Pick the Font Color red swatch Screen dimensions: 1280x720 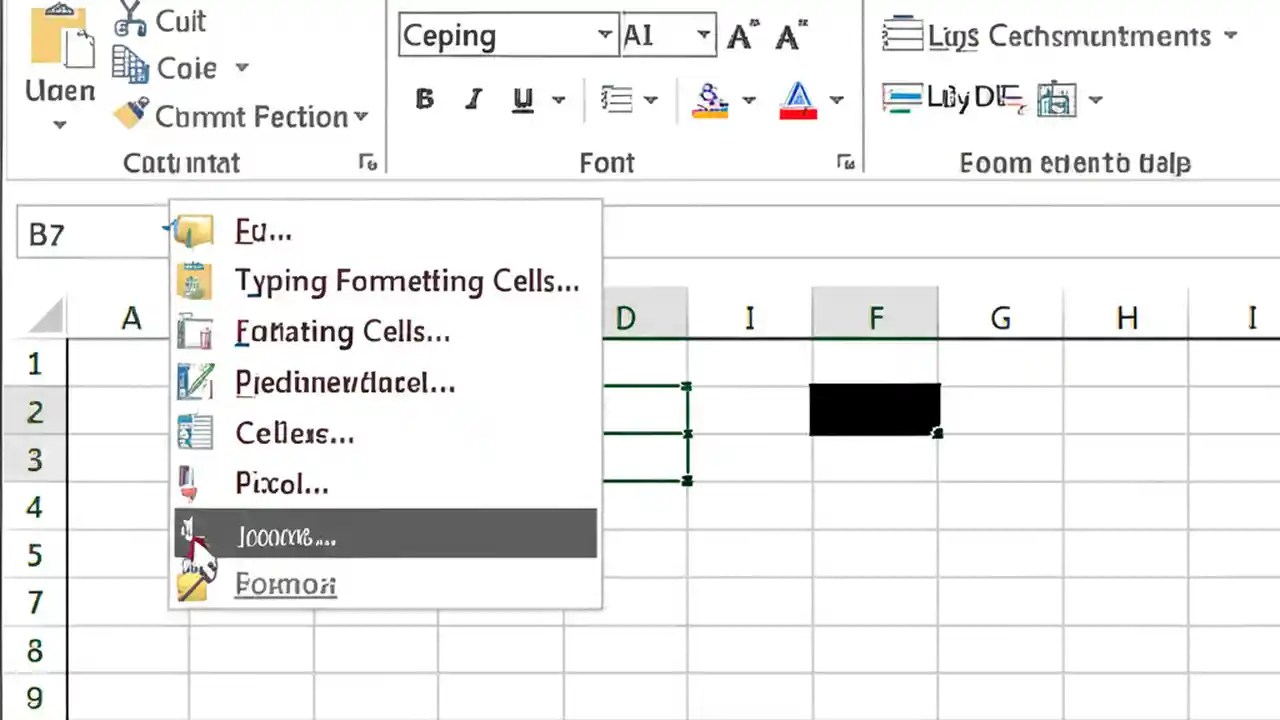coord(797,110)
